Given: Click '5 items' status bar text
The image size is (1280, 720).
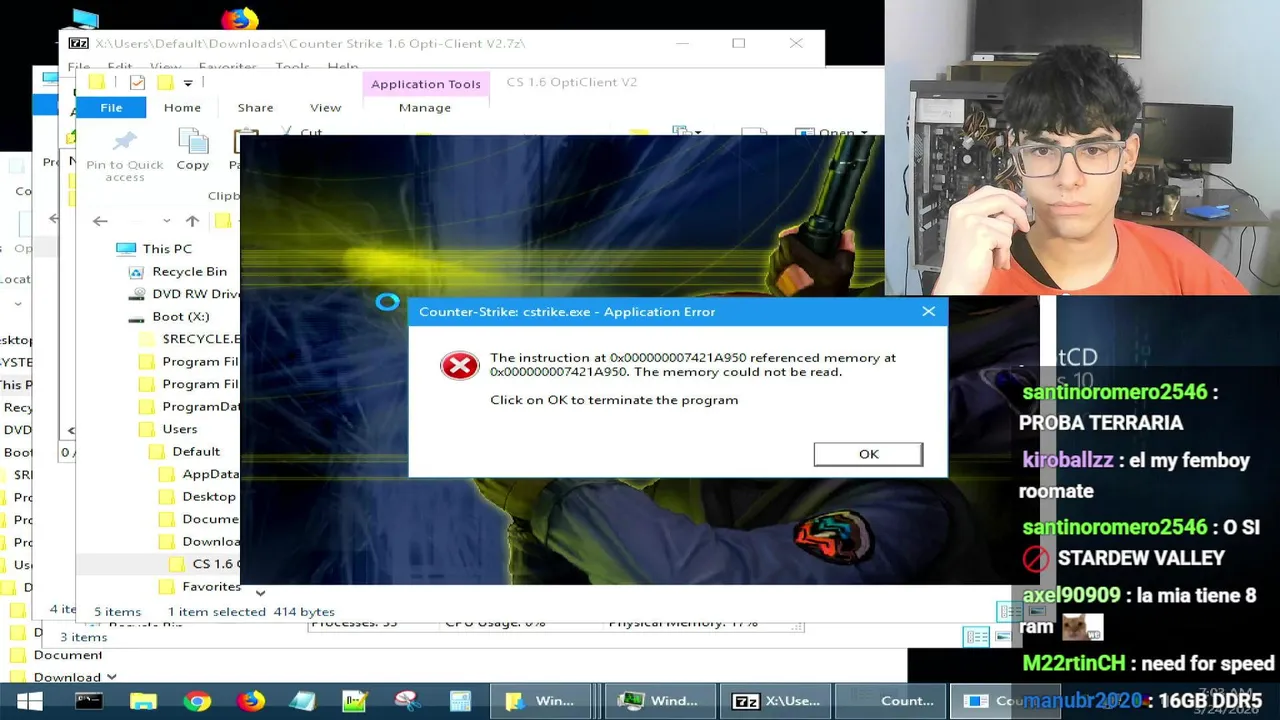Looking at the screenshot, I should [117, 611].
